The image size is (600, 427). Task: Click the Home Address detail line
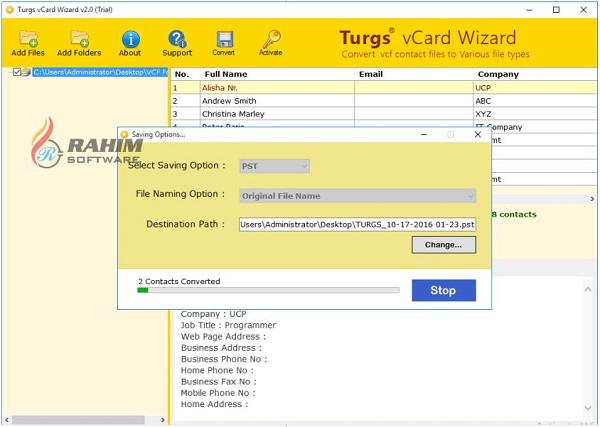click(214, 404)
